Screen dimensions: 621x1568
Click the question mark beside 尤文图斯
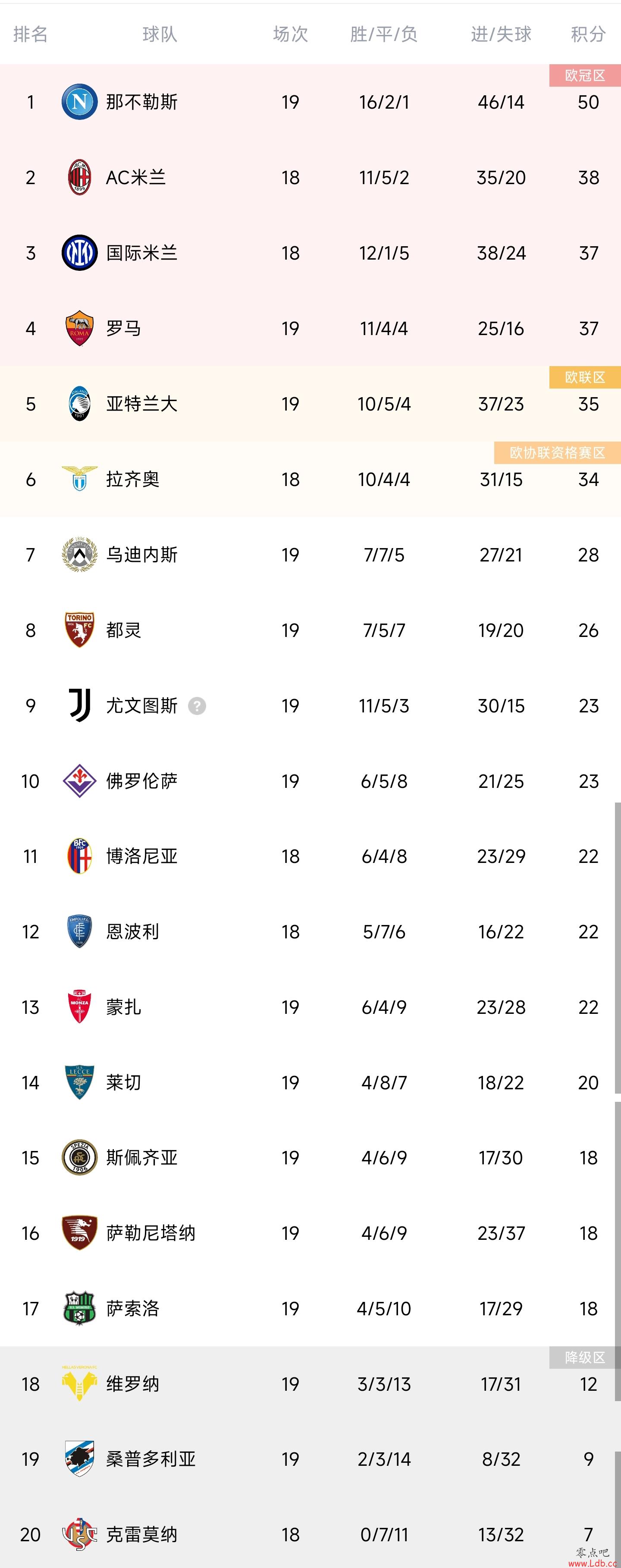[197, 706]
